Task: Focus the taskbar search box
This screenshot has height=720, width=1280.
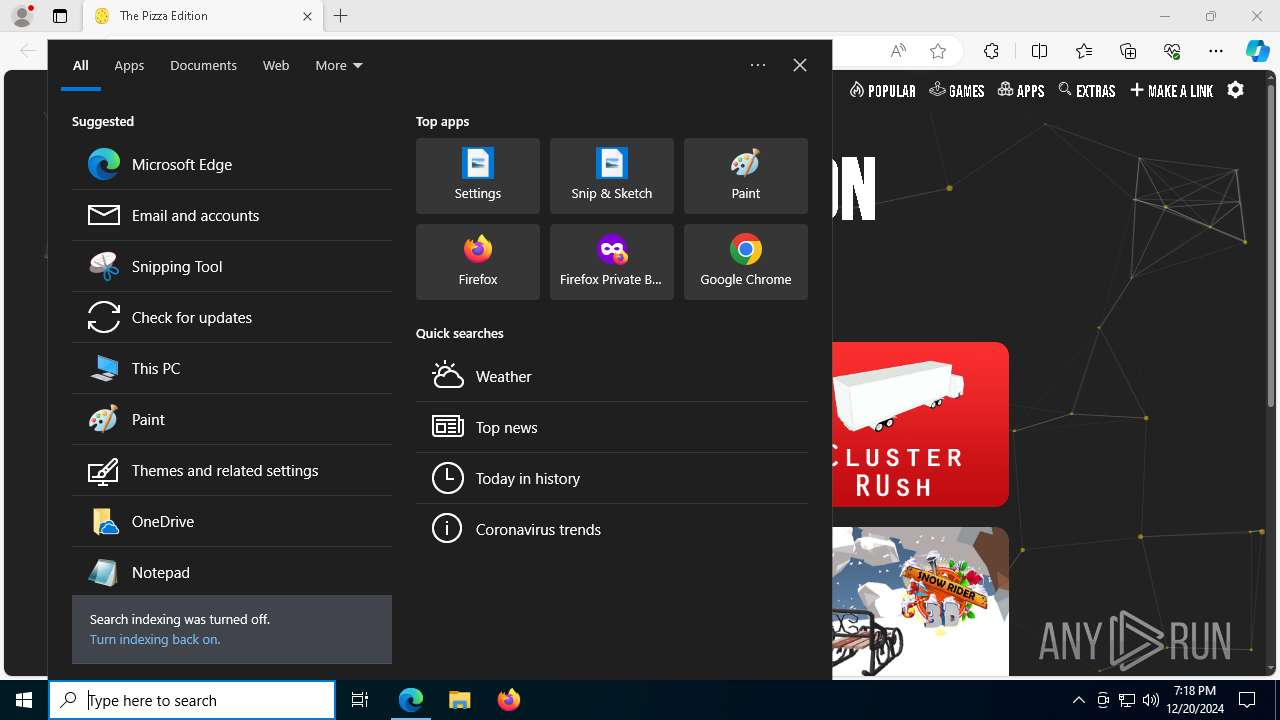Action: pyautogui.click(x=192, y=700)
